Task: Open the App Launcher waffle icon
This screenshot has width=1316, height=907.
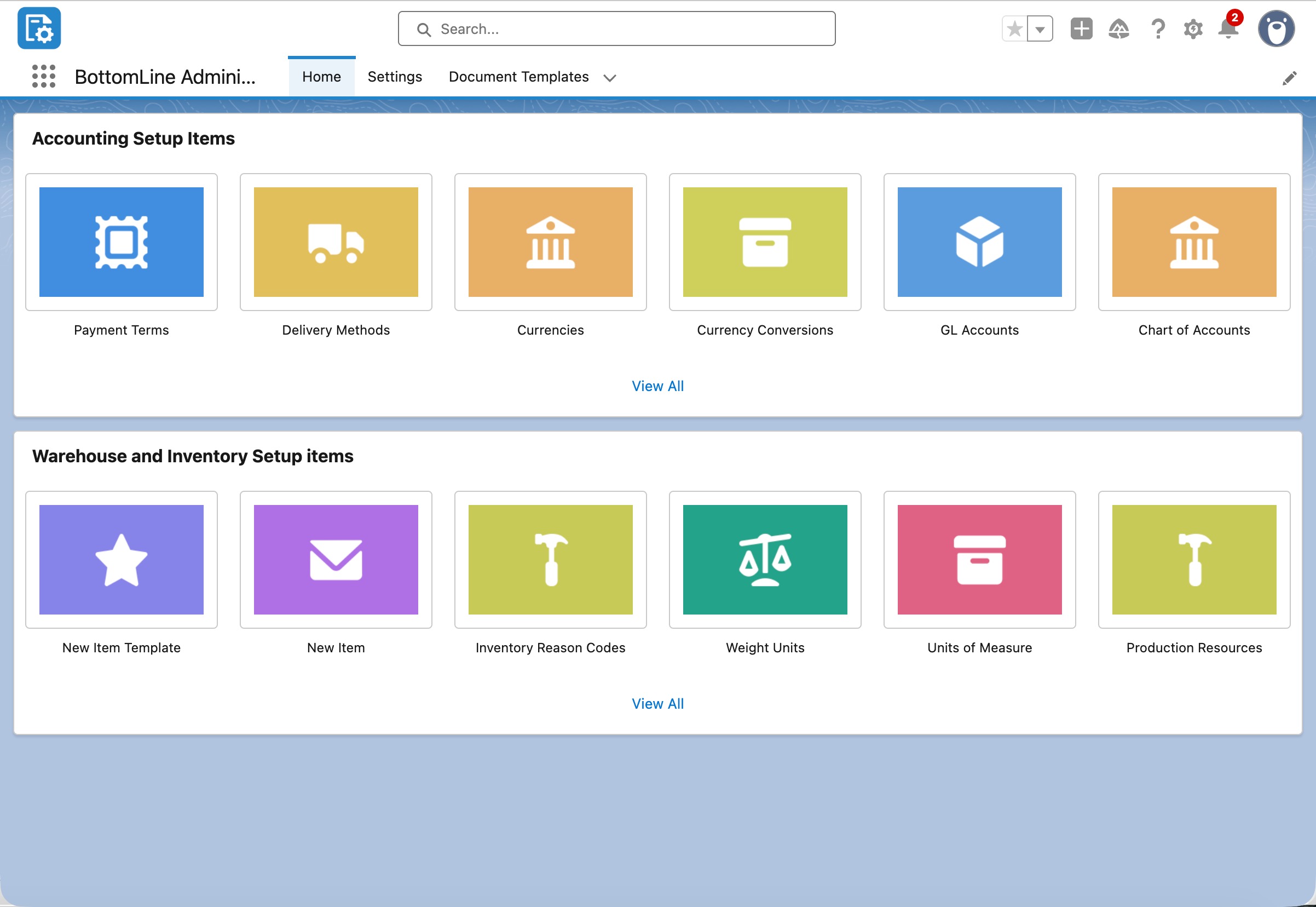Action: point(44,77)
